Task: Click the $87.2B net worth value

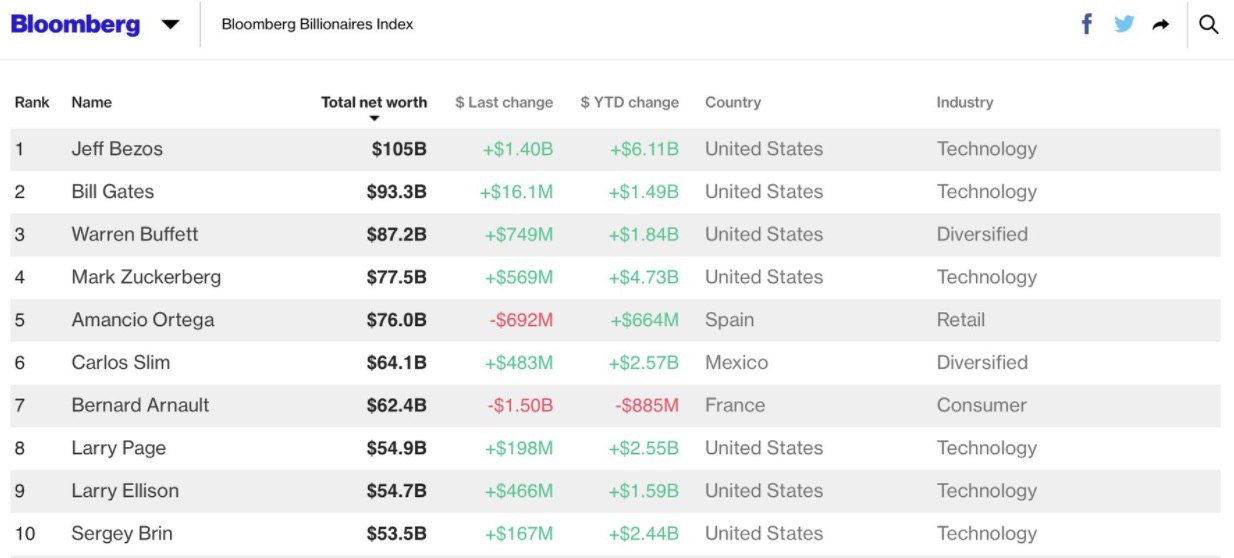Action: [x=397, y=234]
